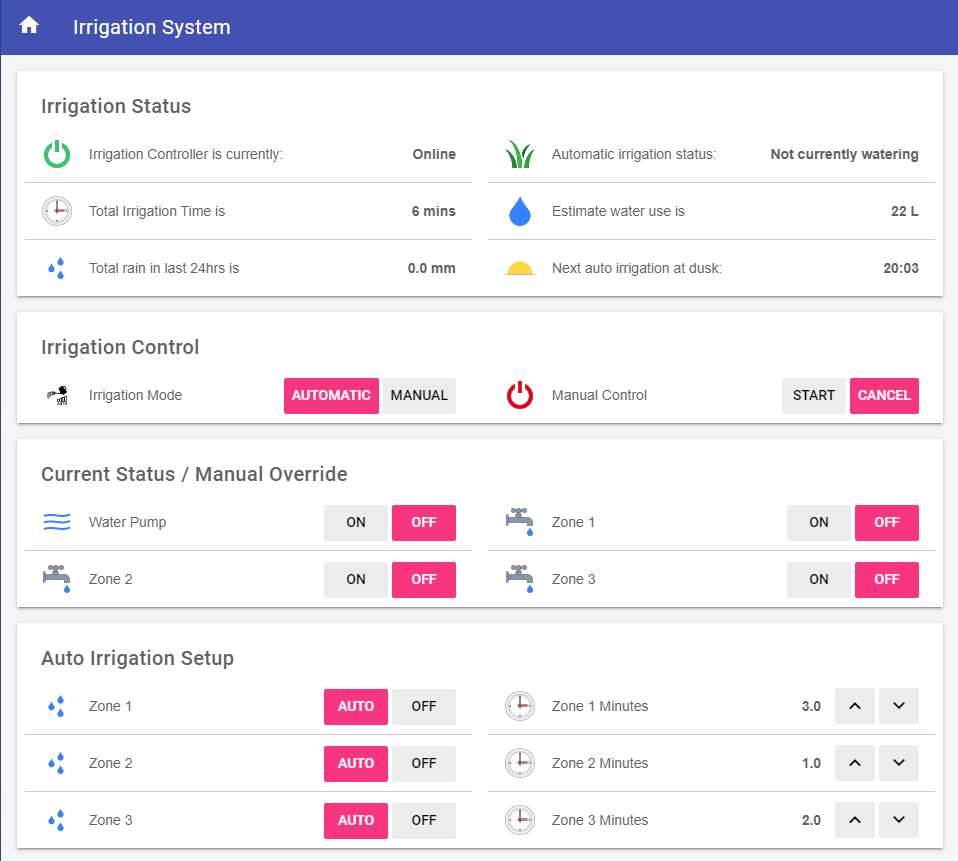Click the clock icon beside Zone 3 Minutes
Viewport: 958px width, 861px height.
pos(520,820)
